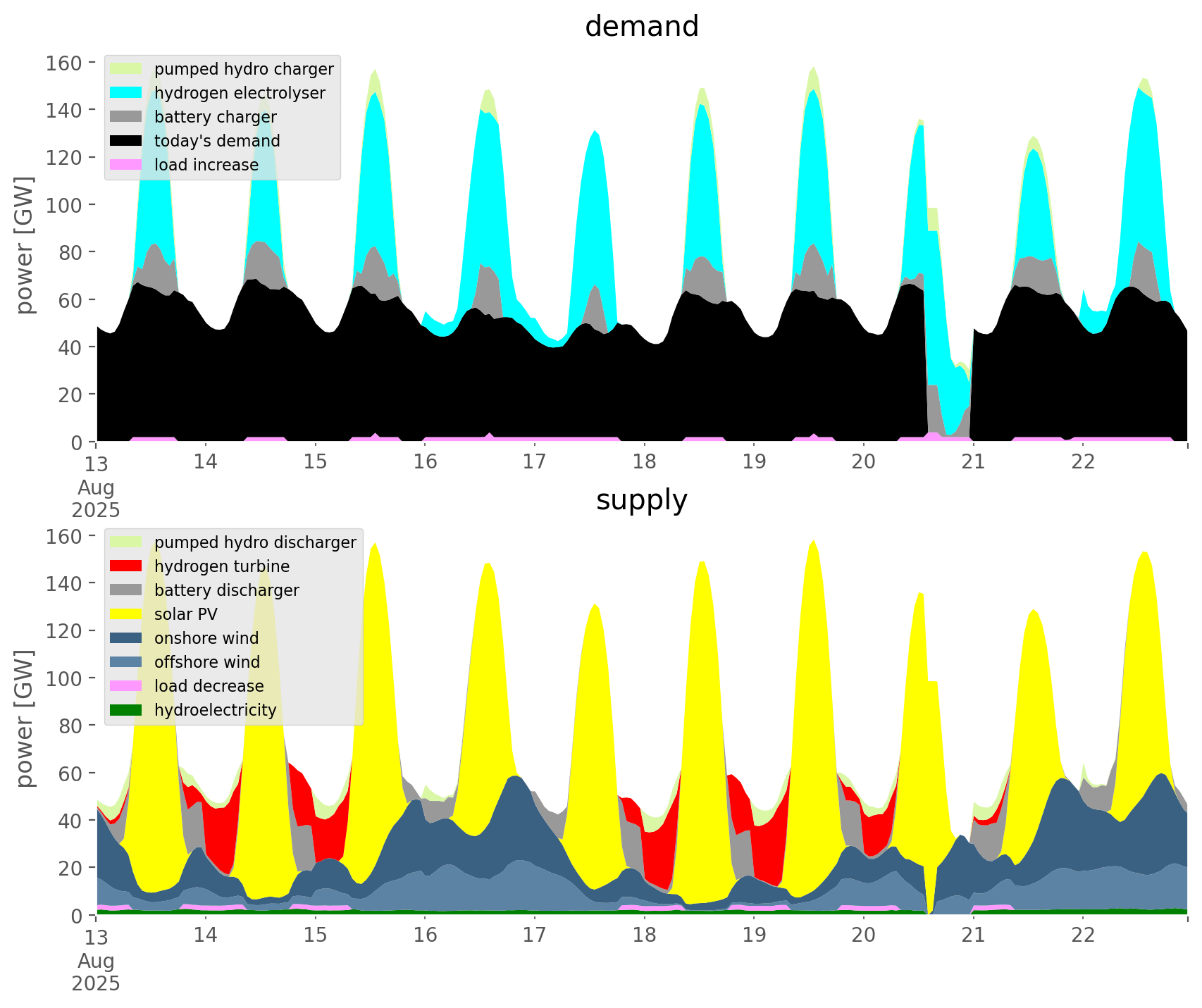Image resolution: width=1202 pixels, height=1008 pixels.
Task: Click the '22' date tick under the demand chart
Action: [x=1083, y=462]
